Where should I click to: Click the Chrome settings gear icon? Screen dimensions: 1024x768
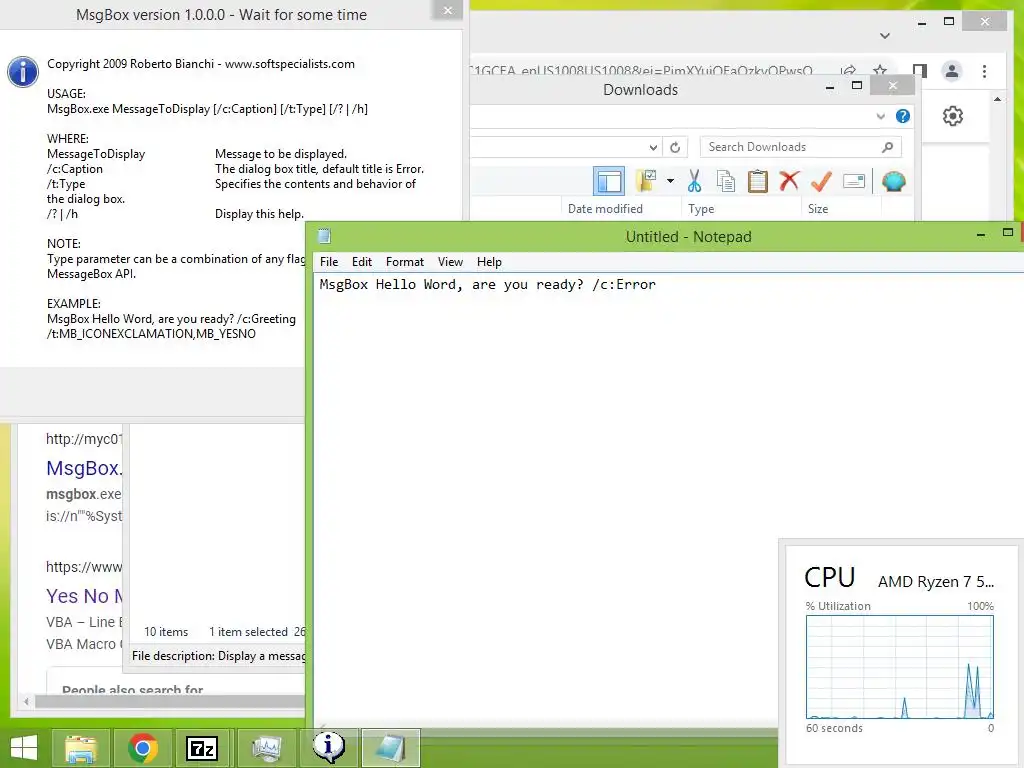coord(953,116)
